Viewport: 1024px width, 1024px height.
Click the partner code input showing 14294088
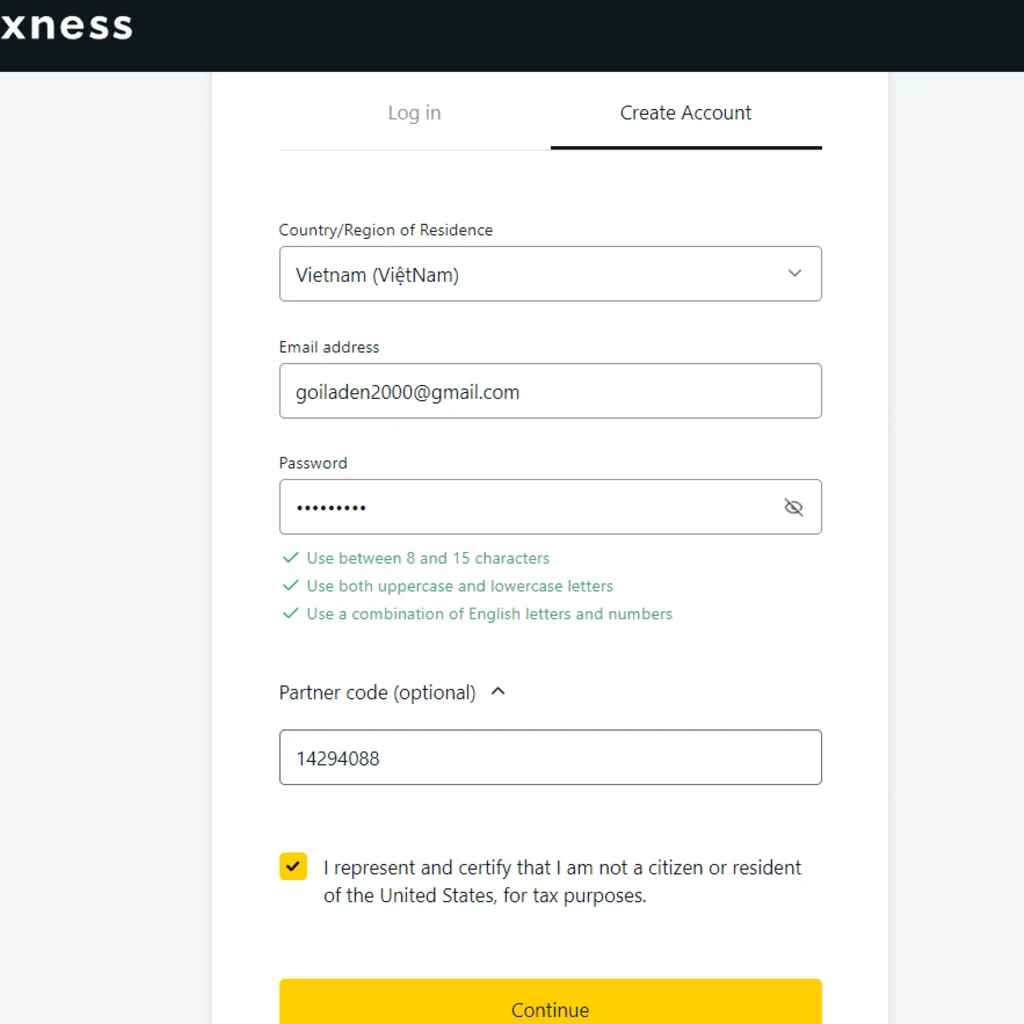click(x=550, y=757)
